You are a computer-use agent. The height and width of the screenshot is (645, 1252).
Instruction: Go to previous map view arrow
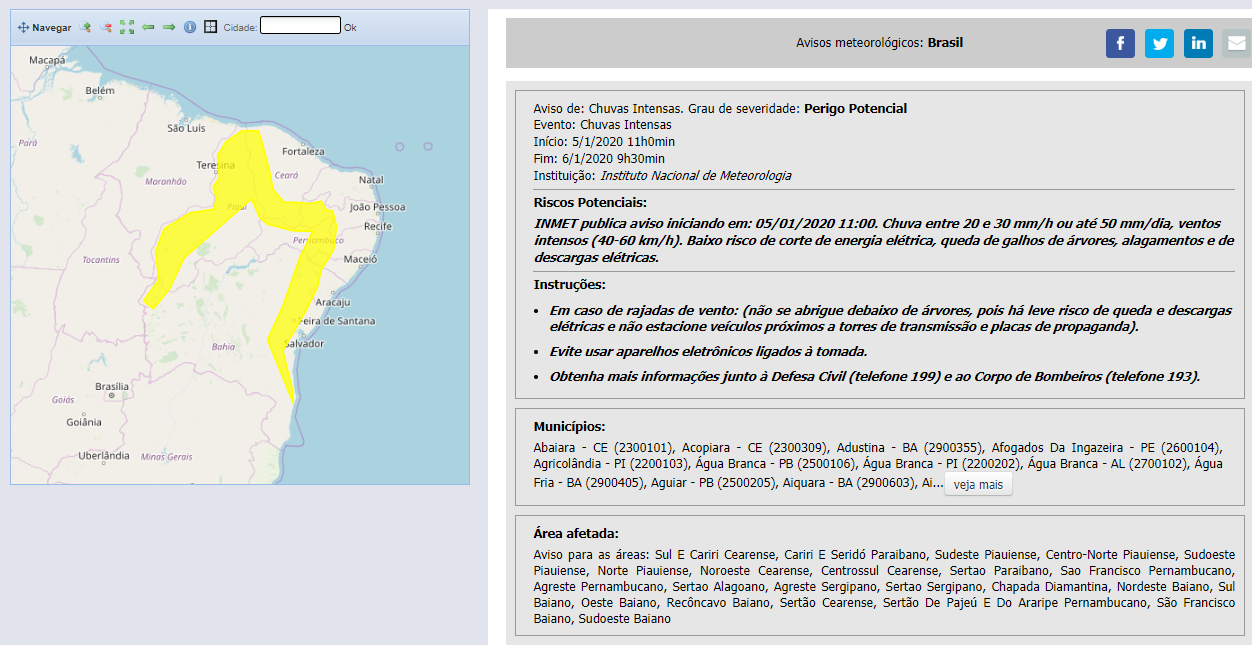point(148,28)
